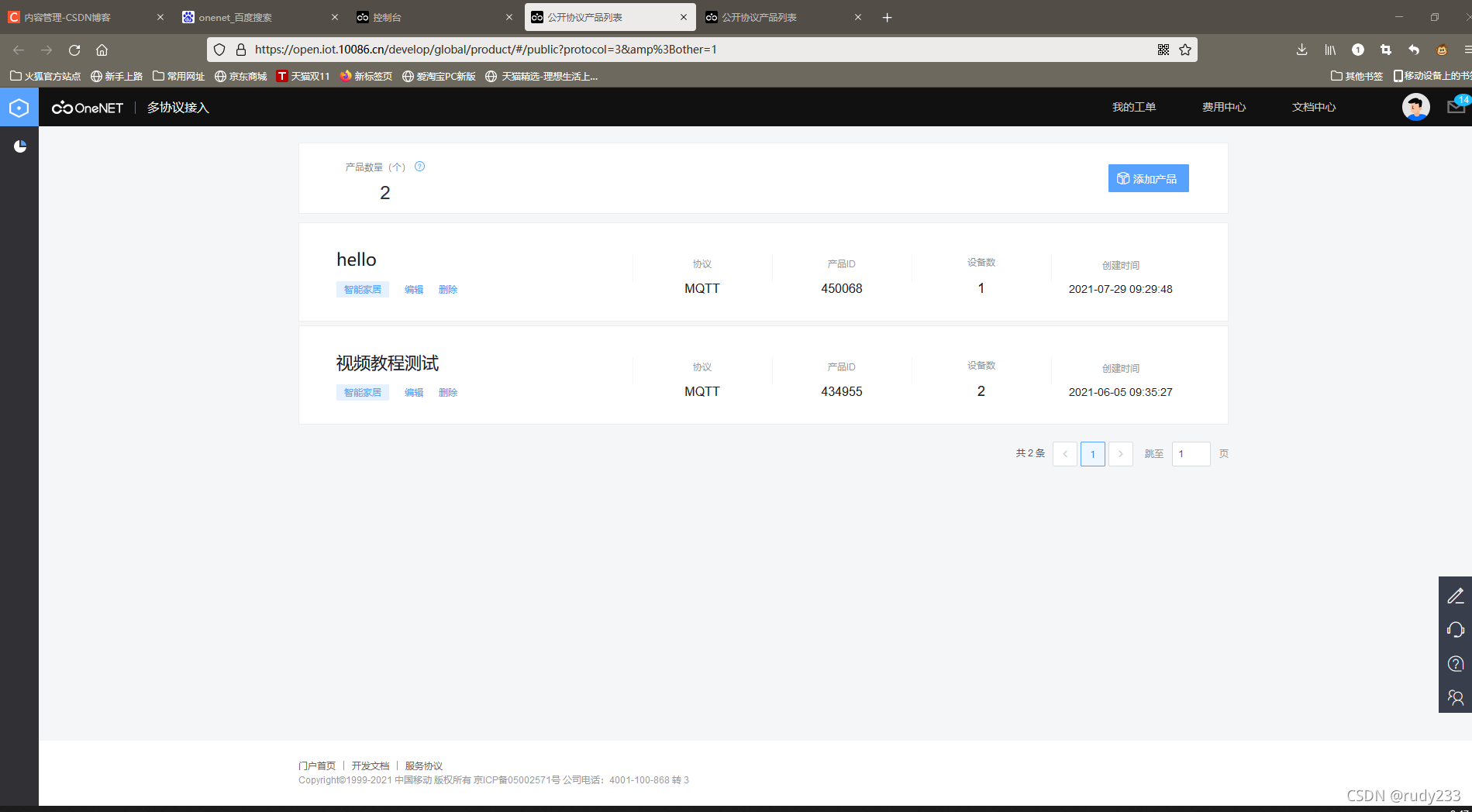Viewport: 1472px width, 812px height.
Task: Open the library bookshelf icon
Action: 1330,50
